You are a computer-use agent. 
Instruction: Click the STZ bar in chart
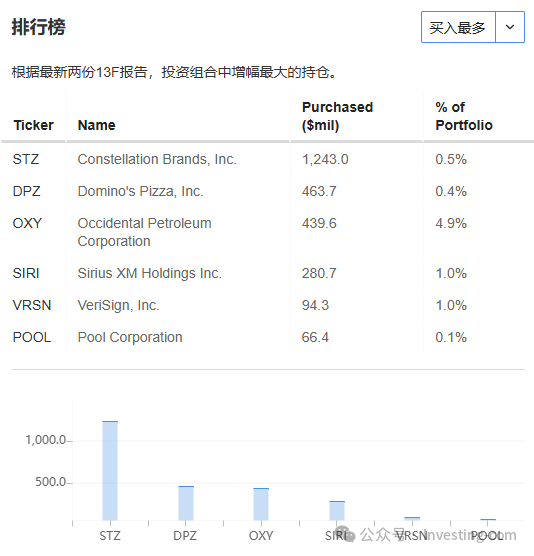coord(110,471)
